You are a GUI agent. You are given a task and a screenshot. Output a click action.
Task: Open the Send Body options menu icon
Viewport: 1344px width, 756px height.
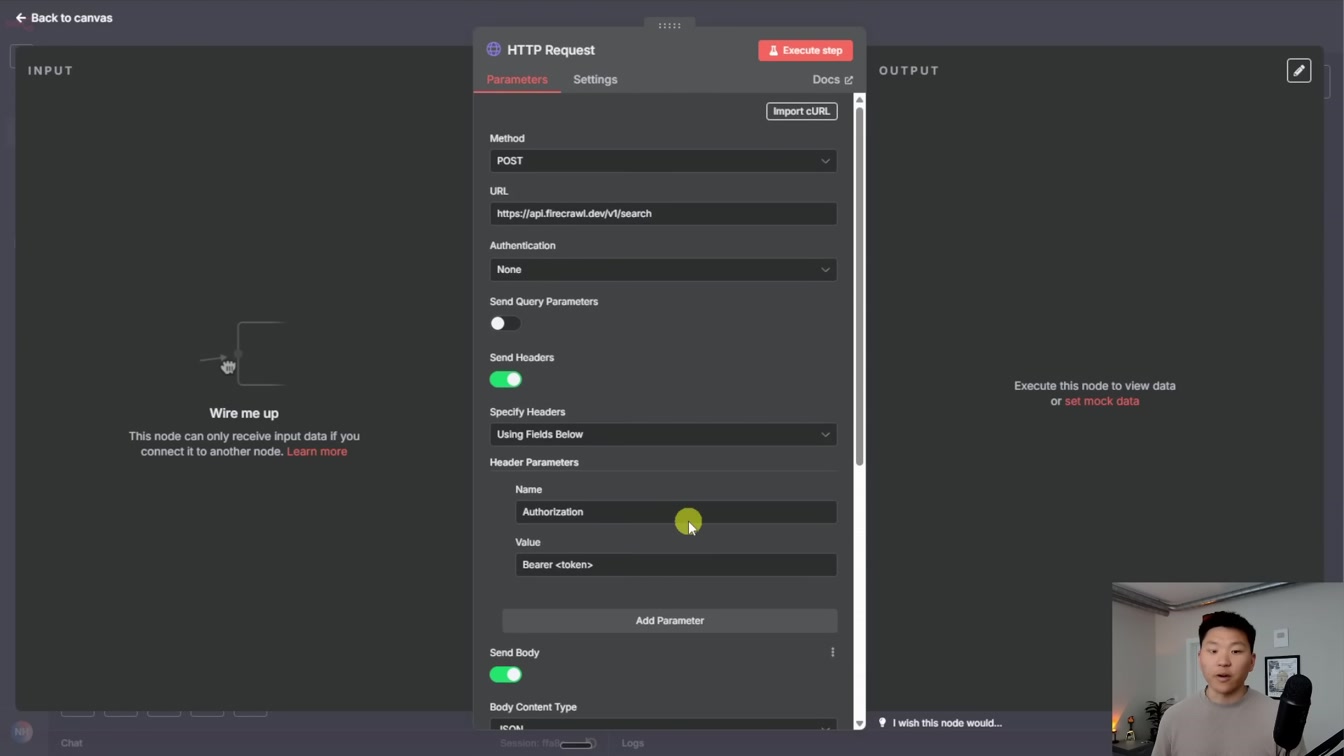[x=832, y=652]
